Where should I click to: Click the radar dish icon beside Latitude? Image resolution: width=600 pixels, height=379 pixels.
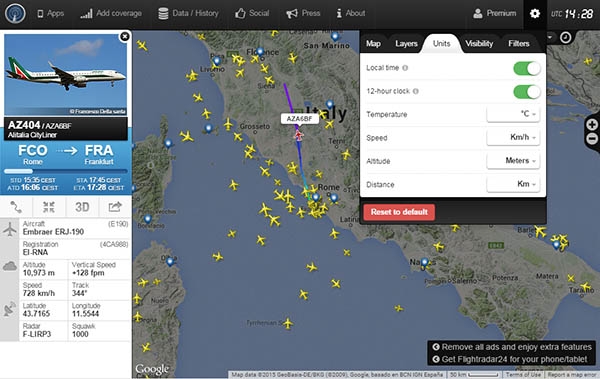(10, 309)
